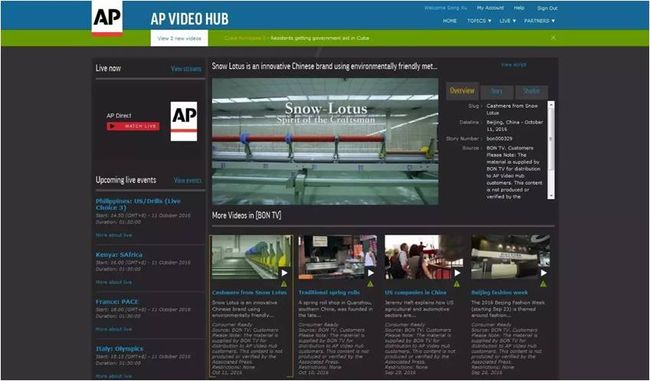Click the View script link

(x=514, y=65)
